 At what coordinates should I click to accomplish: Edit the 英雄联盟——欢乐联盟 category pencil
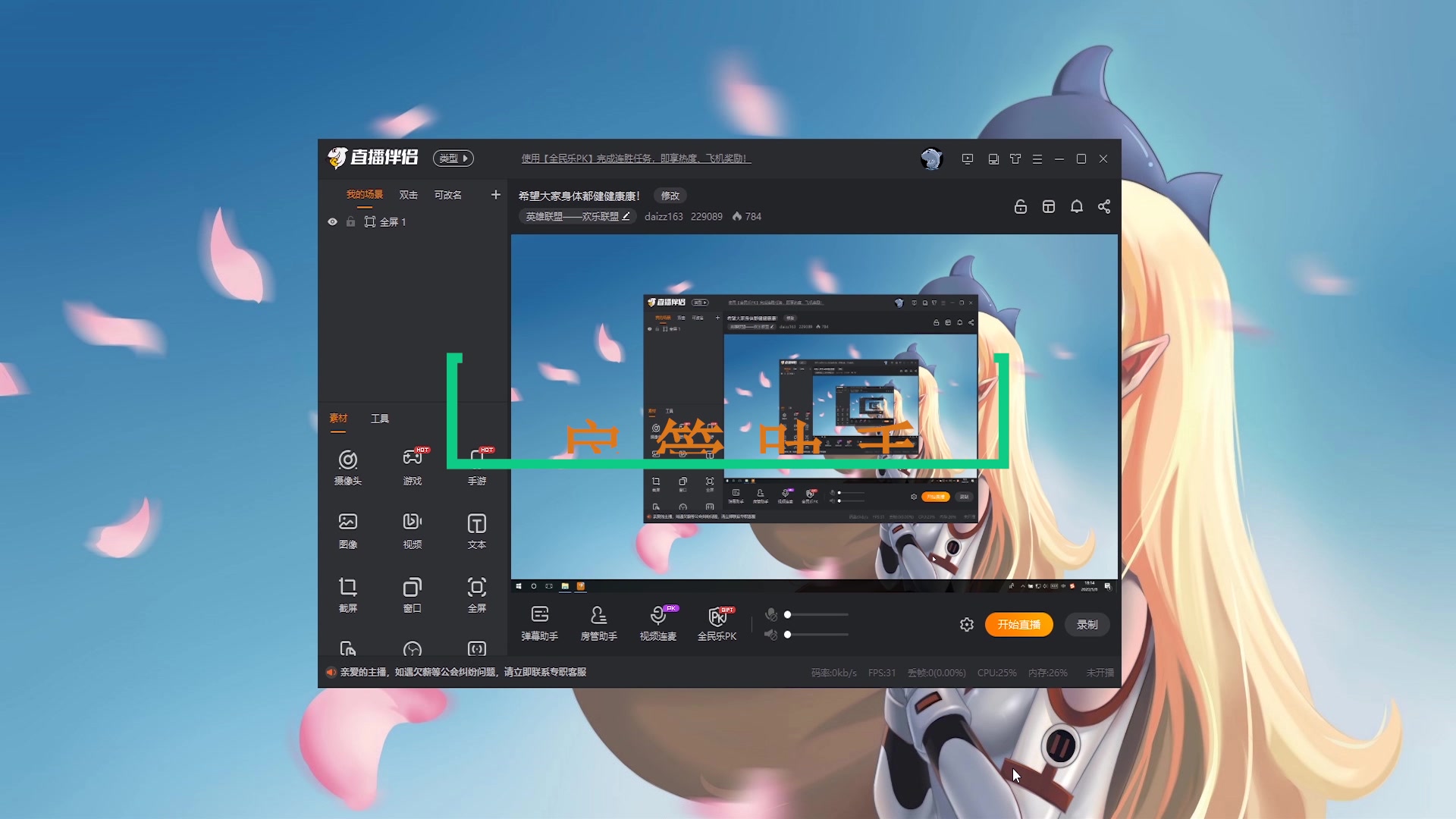point(626,216)
